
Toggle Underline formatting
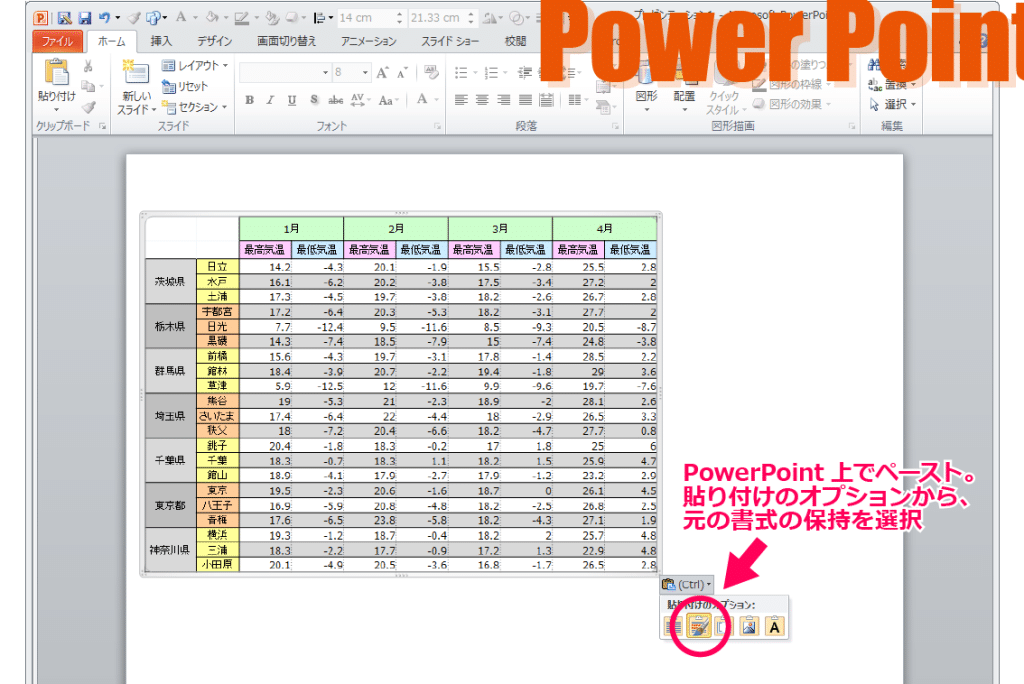[x=292, y=100]
